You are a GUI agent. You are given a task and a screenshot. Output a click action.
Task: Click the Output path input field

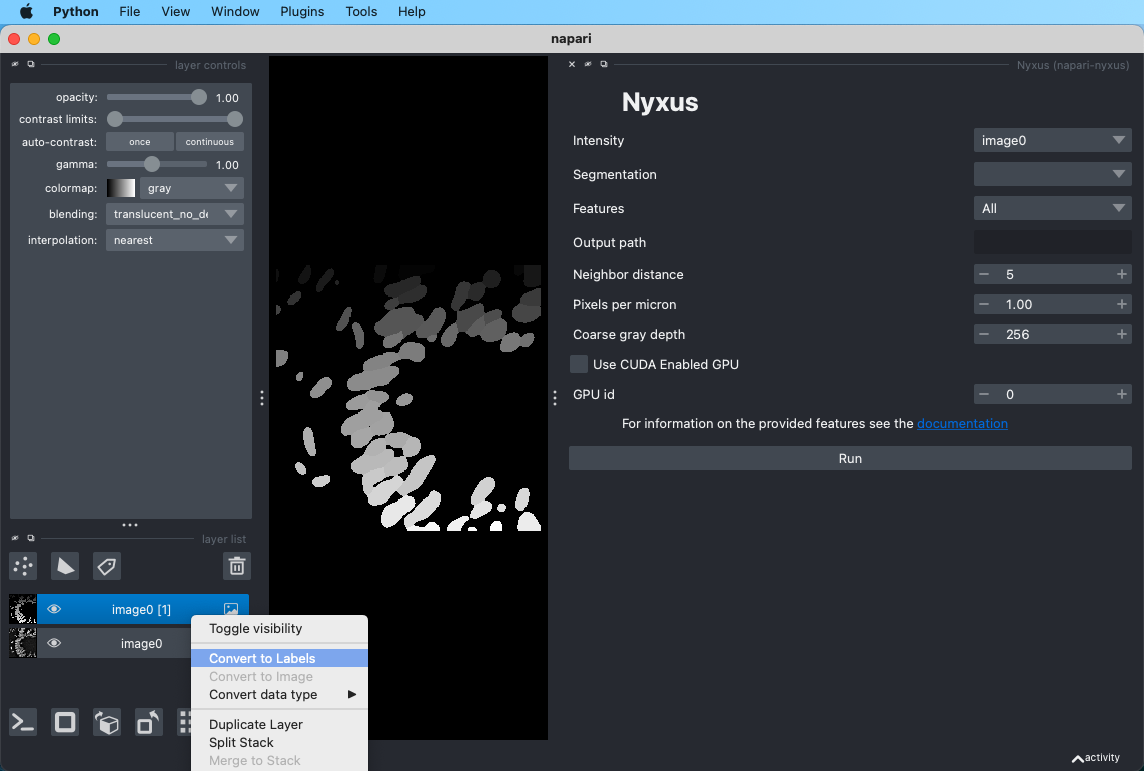pyautogui.click(x=1052, y=242)
